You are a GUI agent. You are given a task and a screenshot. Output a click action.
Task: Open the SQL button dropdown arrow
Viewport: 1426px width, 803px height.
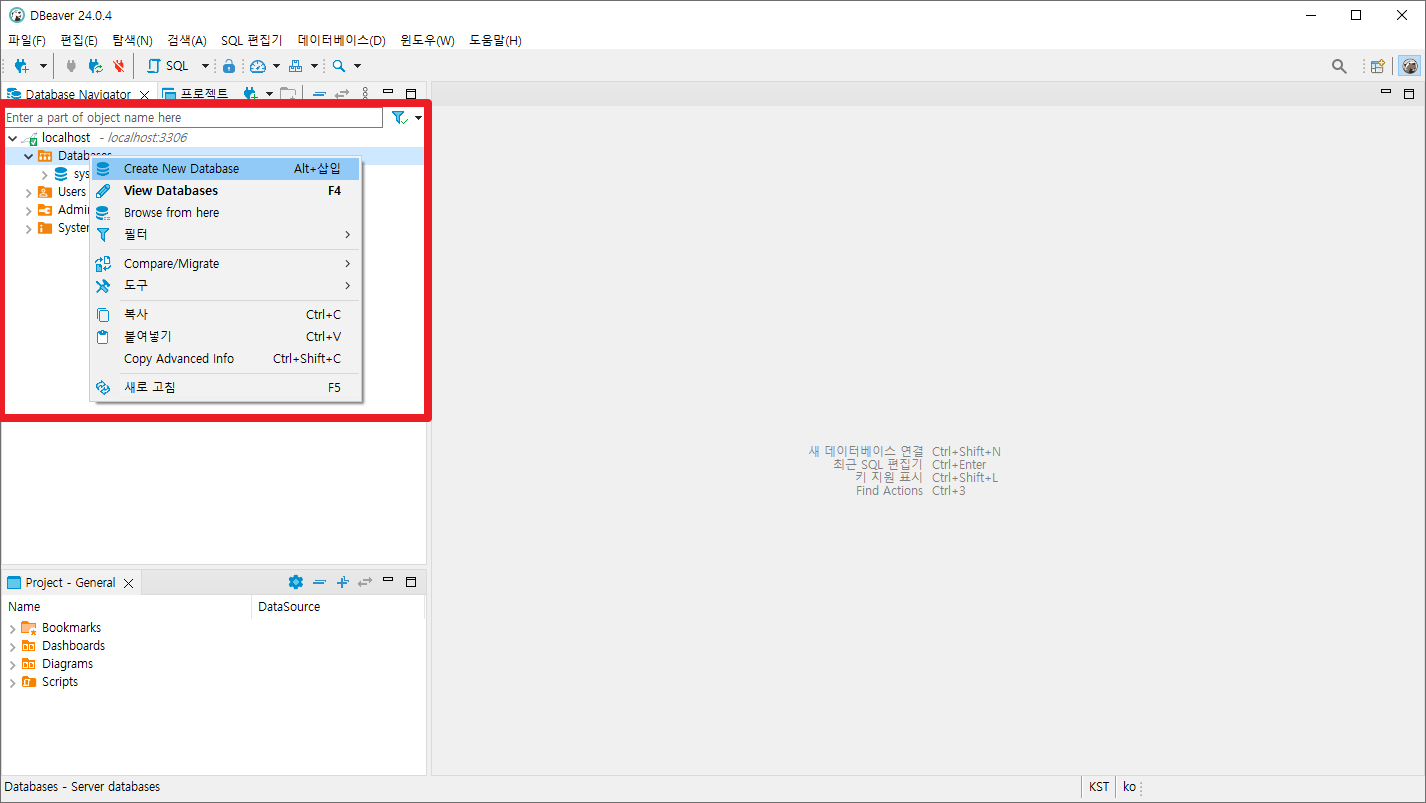coord(205,66)
